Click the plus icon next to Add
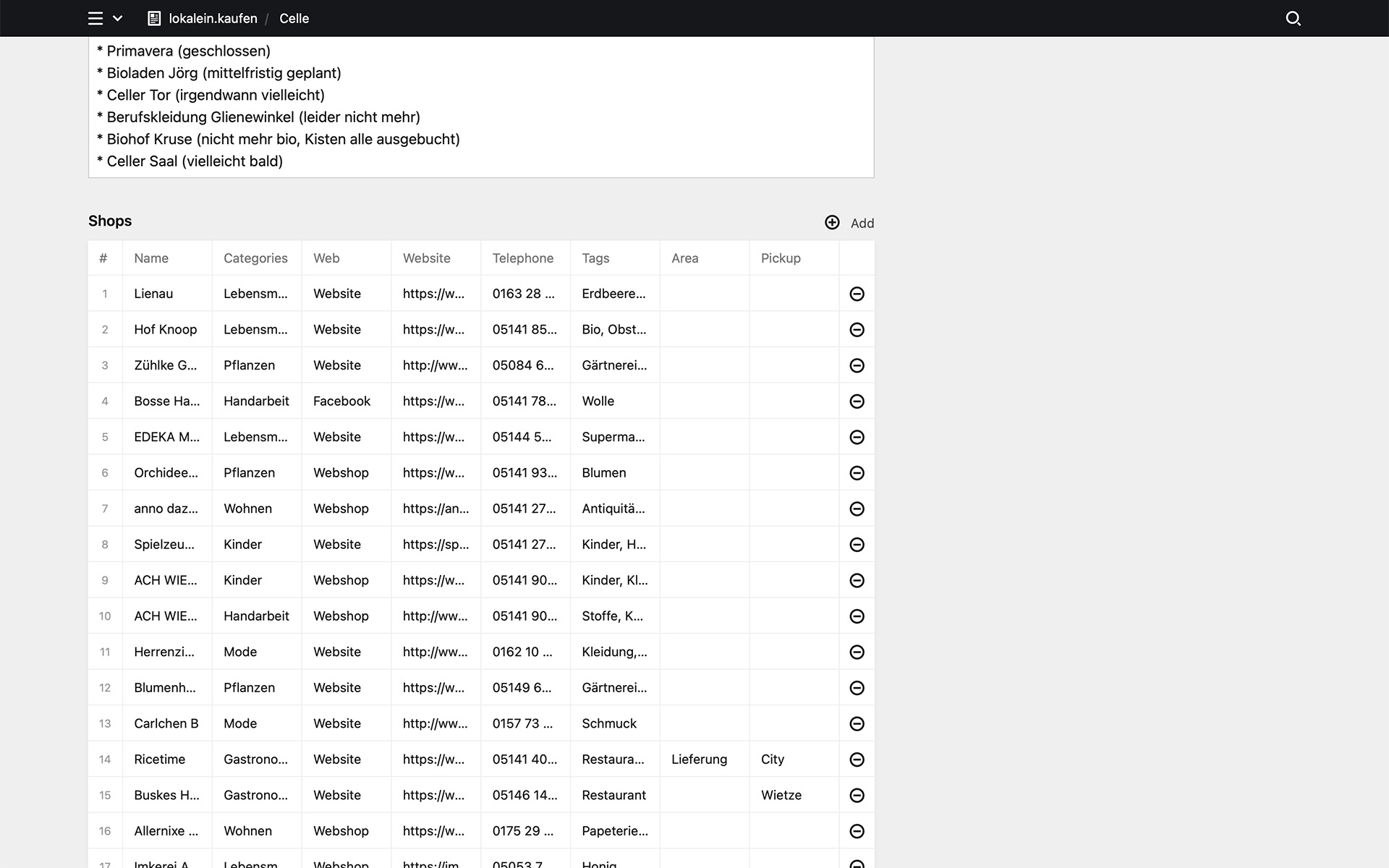 coord(831,223)
